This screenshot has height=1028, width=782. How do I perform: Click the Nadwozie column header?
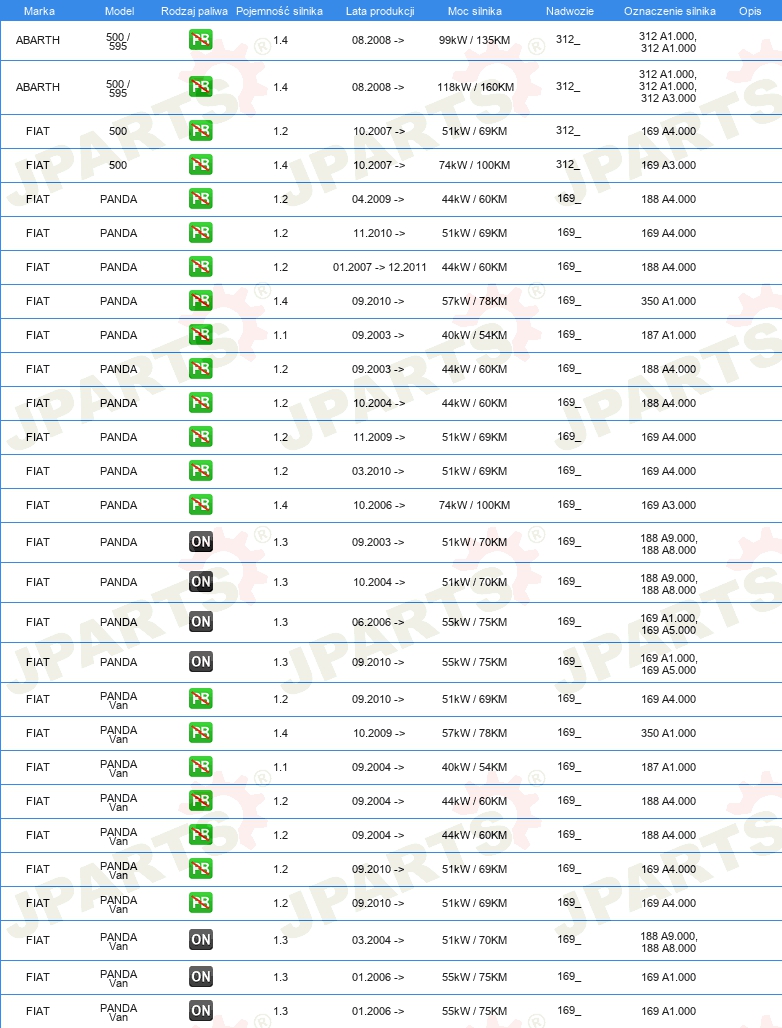click(x=570, y=11)
